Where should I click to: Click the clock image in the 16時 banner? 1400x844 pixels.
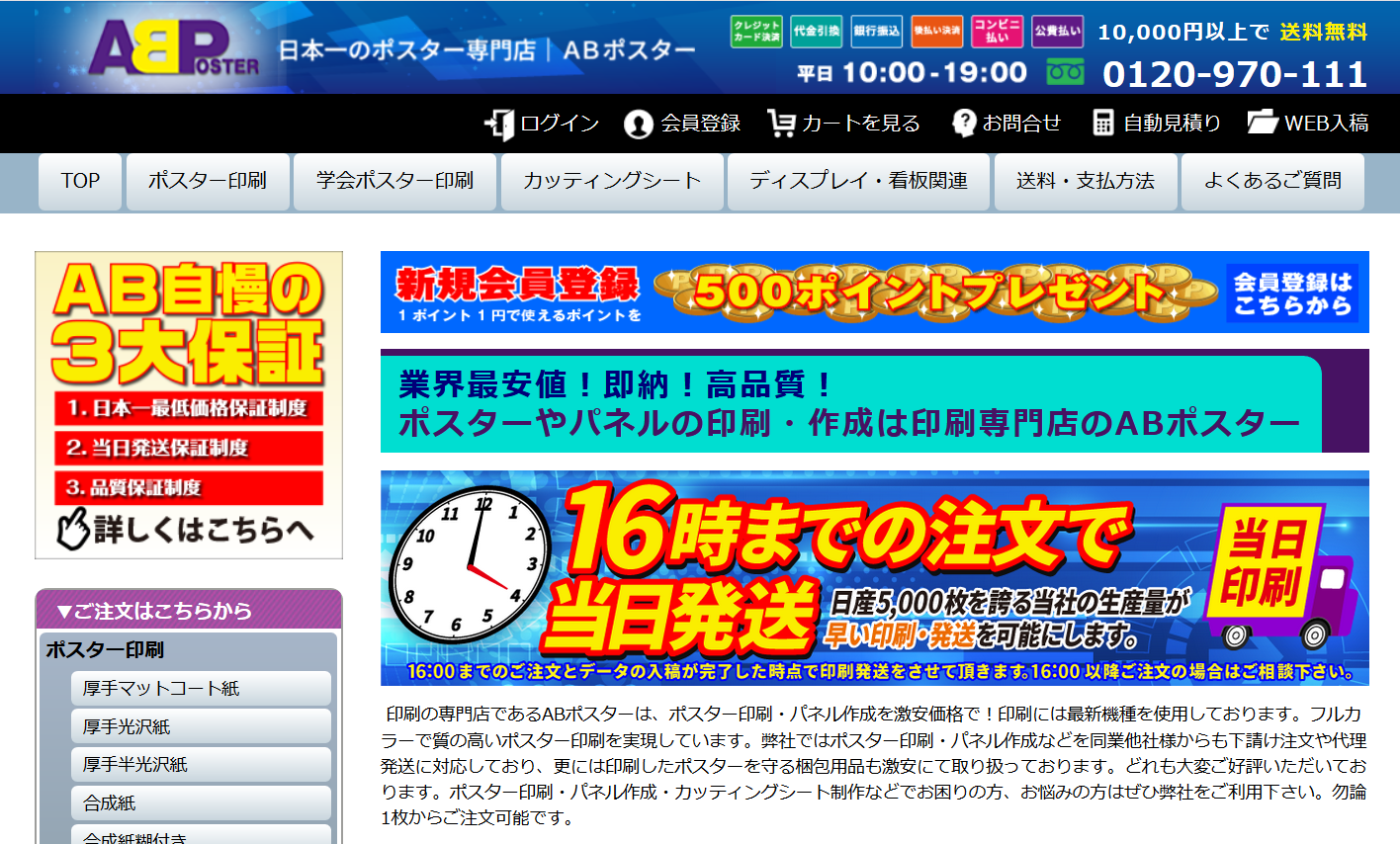coord(470,566)
